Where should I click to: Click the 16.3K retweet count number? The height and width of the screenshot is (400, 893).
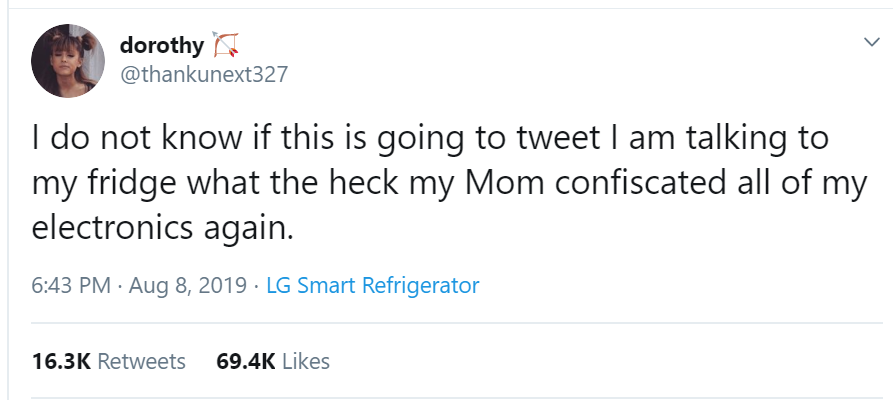pos(61,361)
